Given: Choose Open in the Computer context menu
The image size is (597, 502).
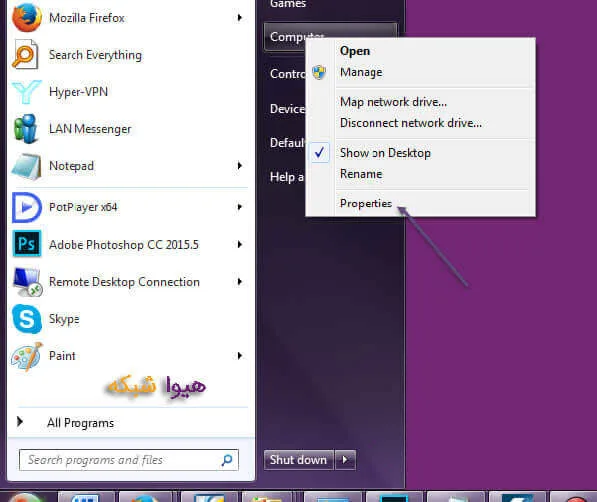Looking at the screenshot, I should 421,51.
